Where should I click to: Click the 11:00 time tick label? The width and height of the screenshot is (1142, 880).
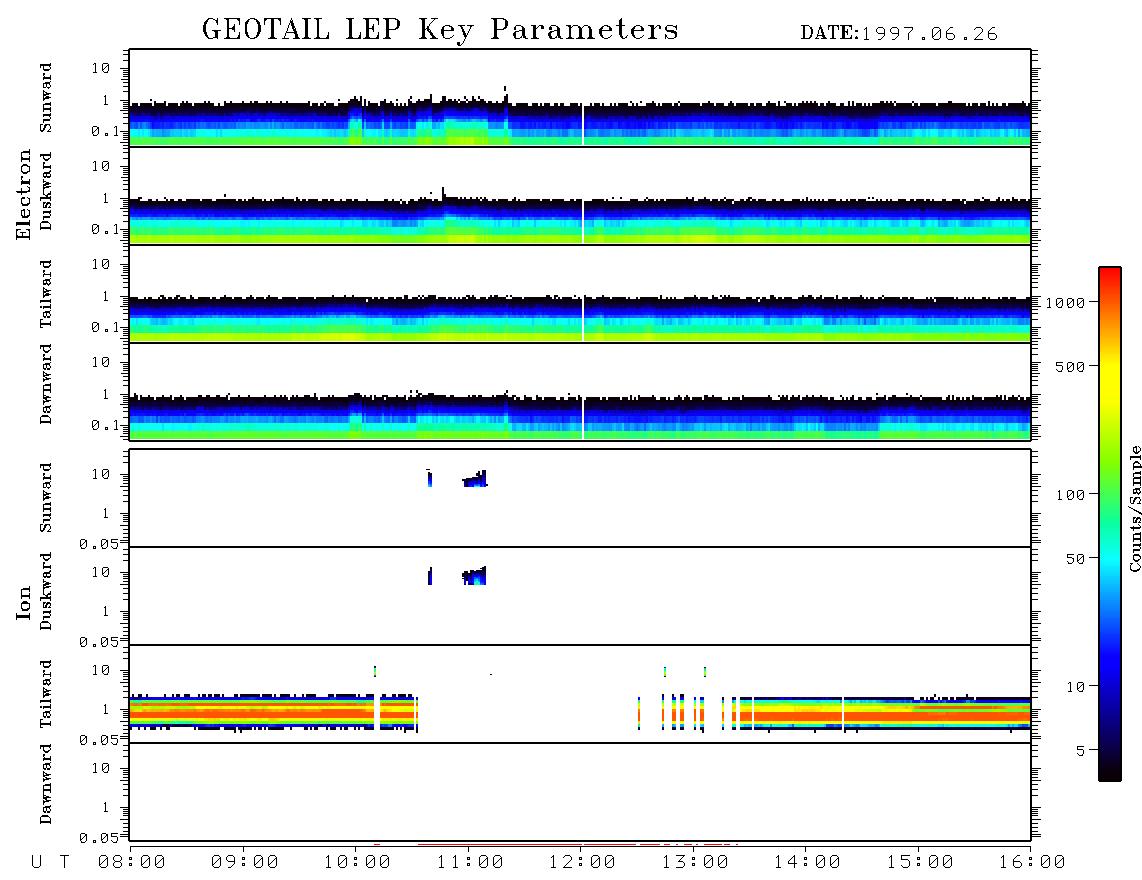[470, 863]
